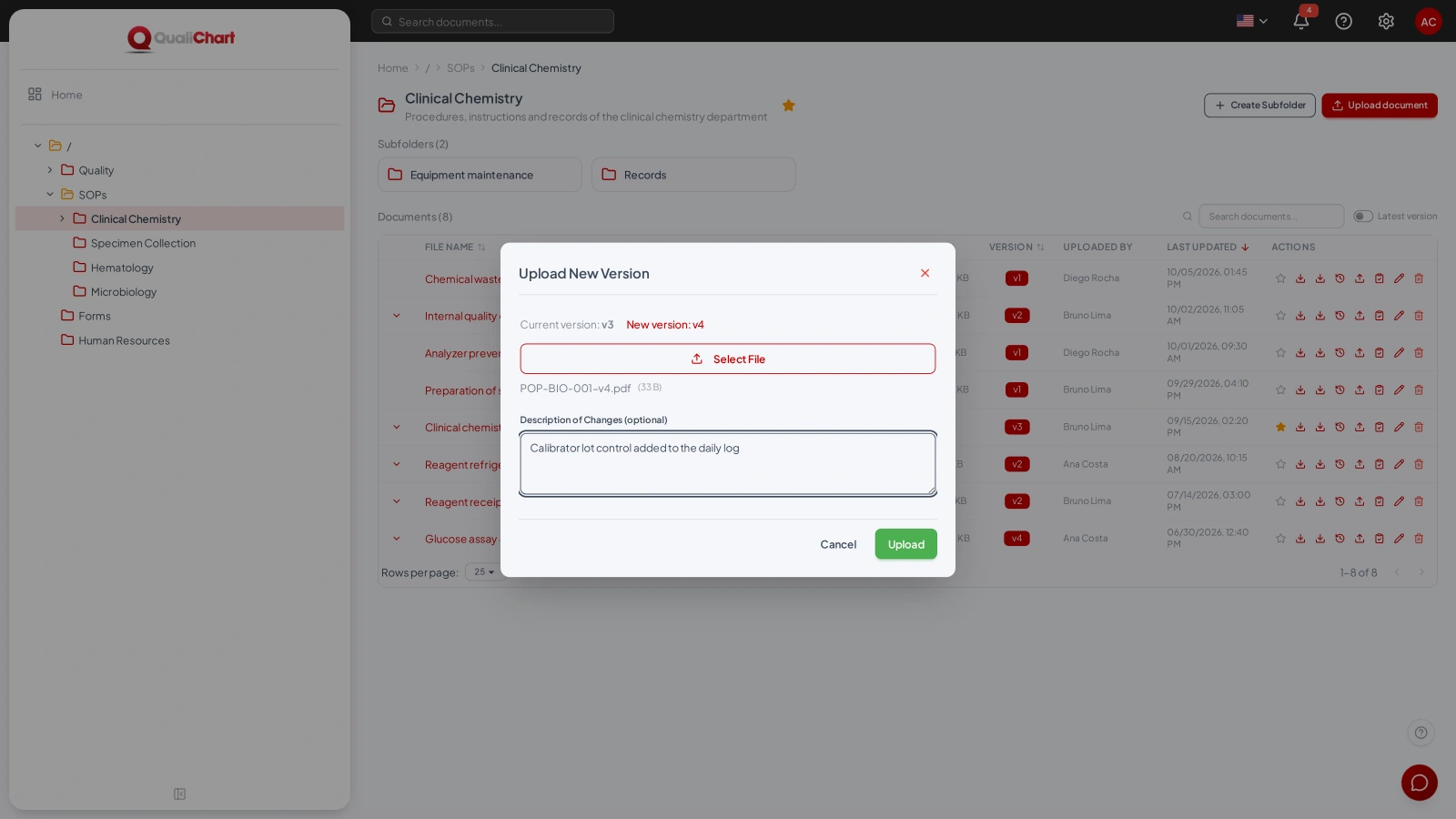Unfavorite the starred Clinical chemistry document row
The height and width of the screenshot is (819, 1456).
[1280, 427]
